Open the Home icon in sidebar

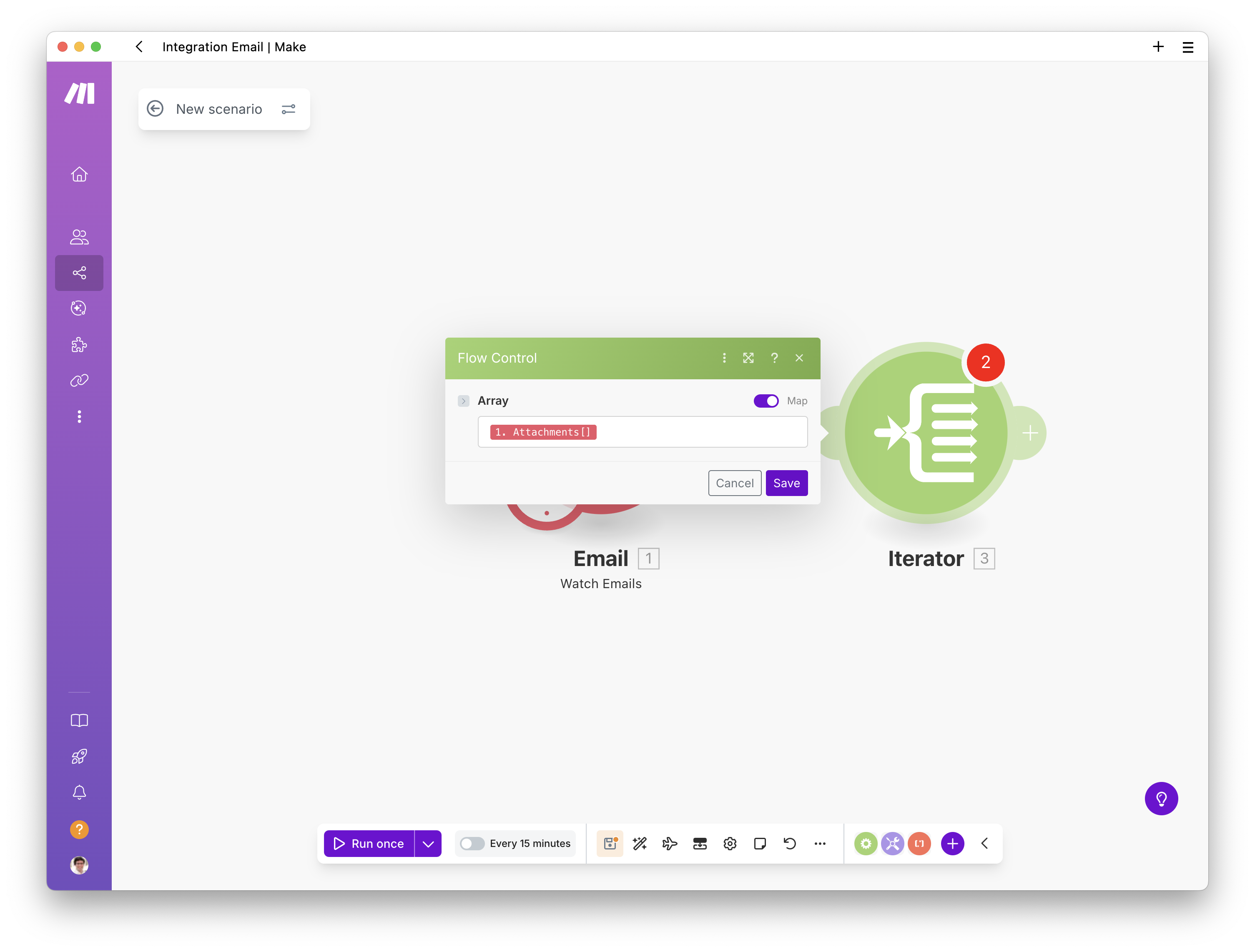pyautogui.click(x=79, y=174)
